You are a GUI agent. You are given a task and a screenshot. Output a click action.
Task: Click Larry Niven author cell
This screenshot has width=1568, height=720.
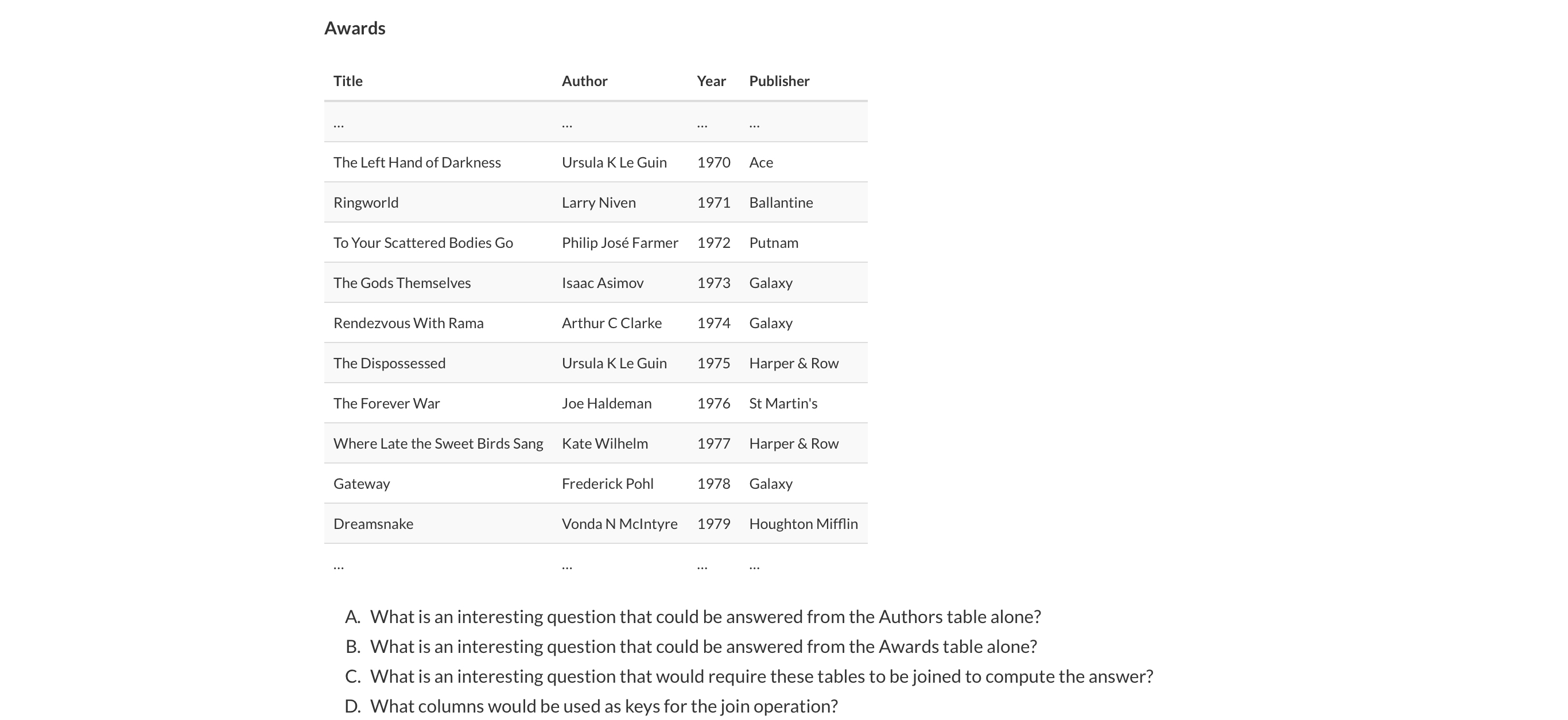pyautogui.click(x=599, y=203)
